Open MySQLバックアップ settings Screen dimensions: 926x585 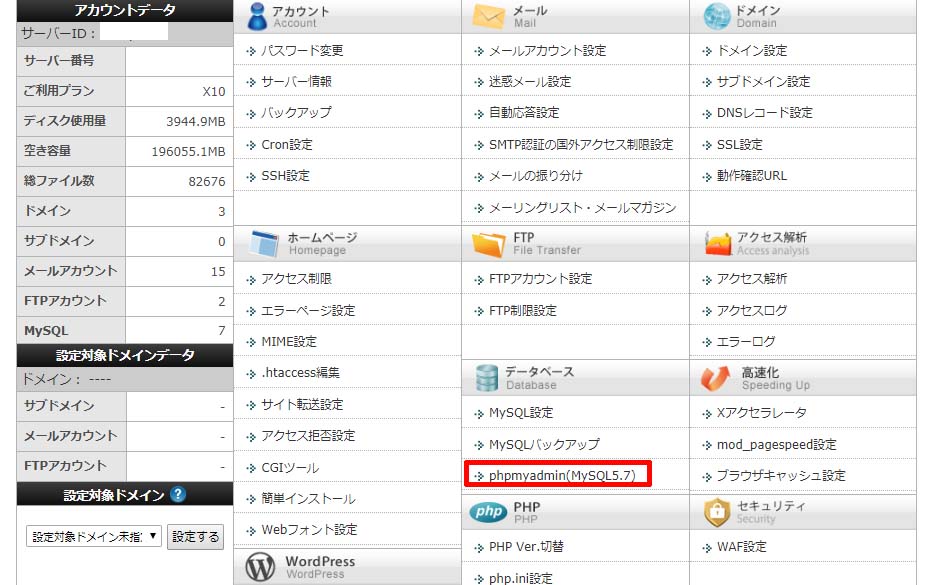click(x=543, y=444)
